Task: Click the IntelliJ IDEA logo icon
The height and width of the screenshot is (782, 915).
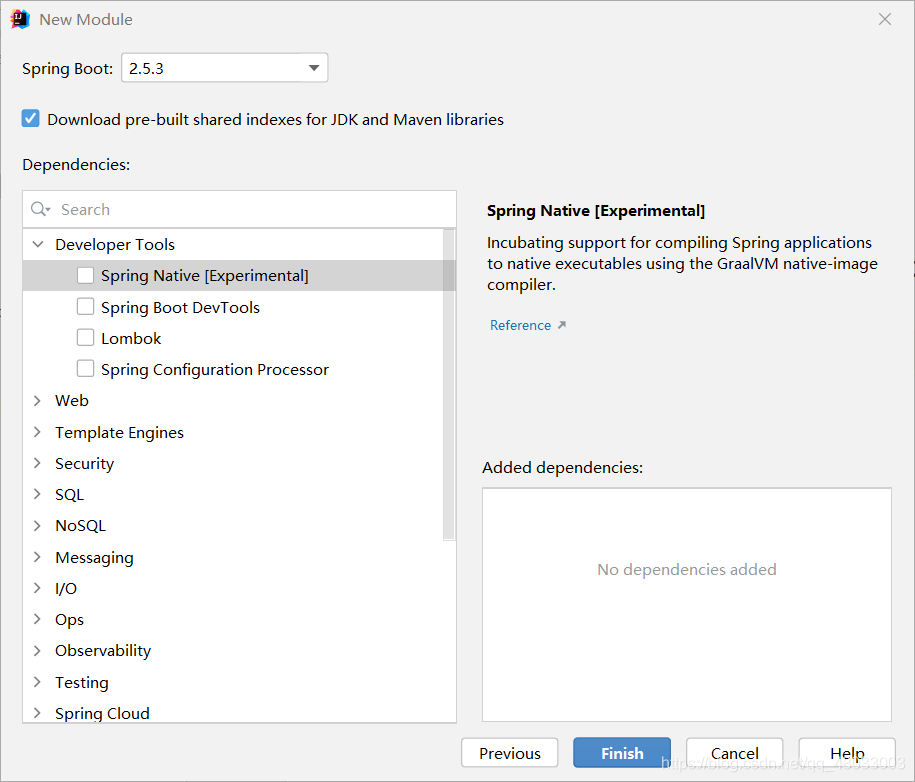Action: 20,19
